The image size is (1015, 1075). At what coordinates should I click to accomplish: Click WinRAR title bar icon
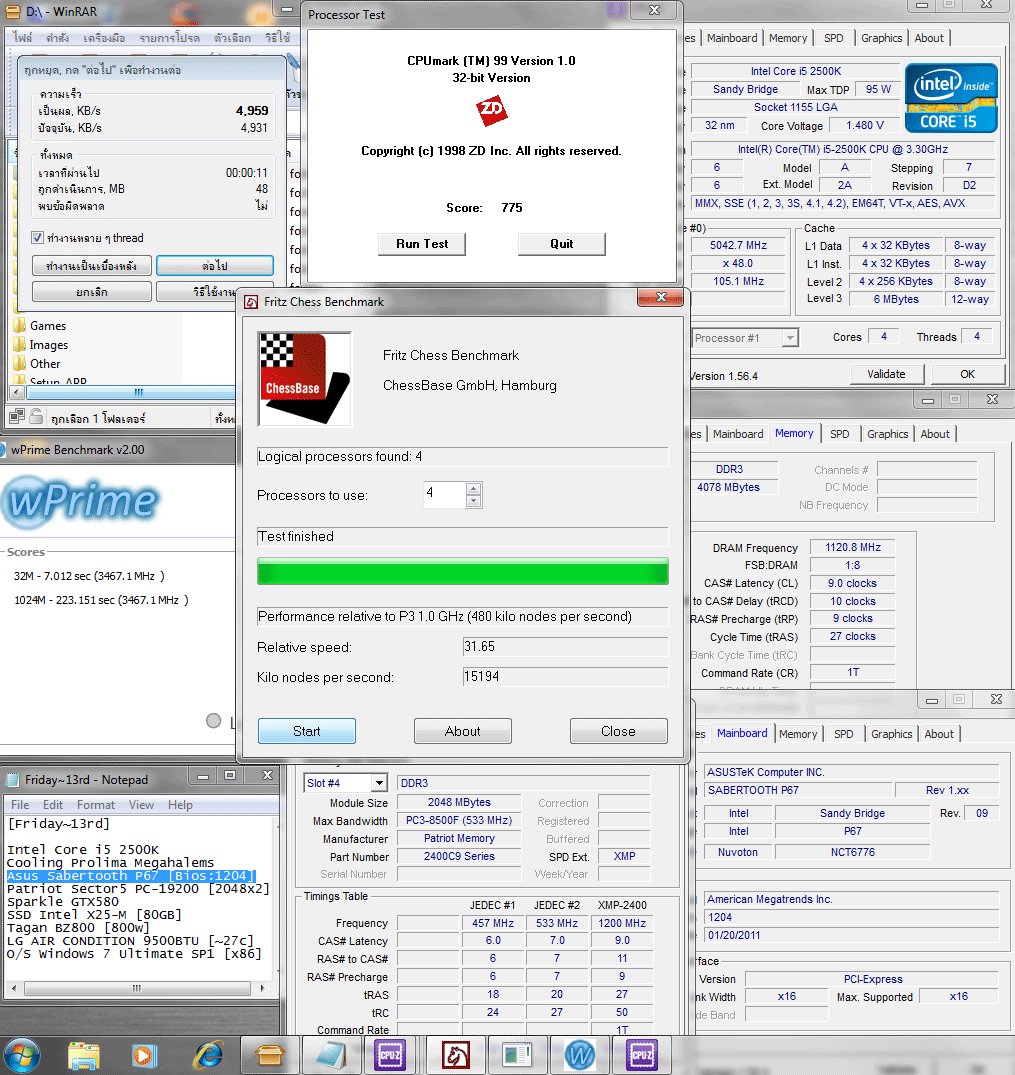tap(12, 12)
